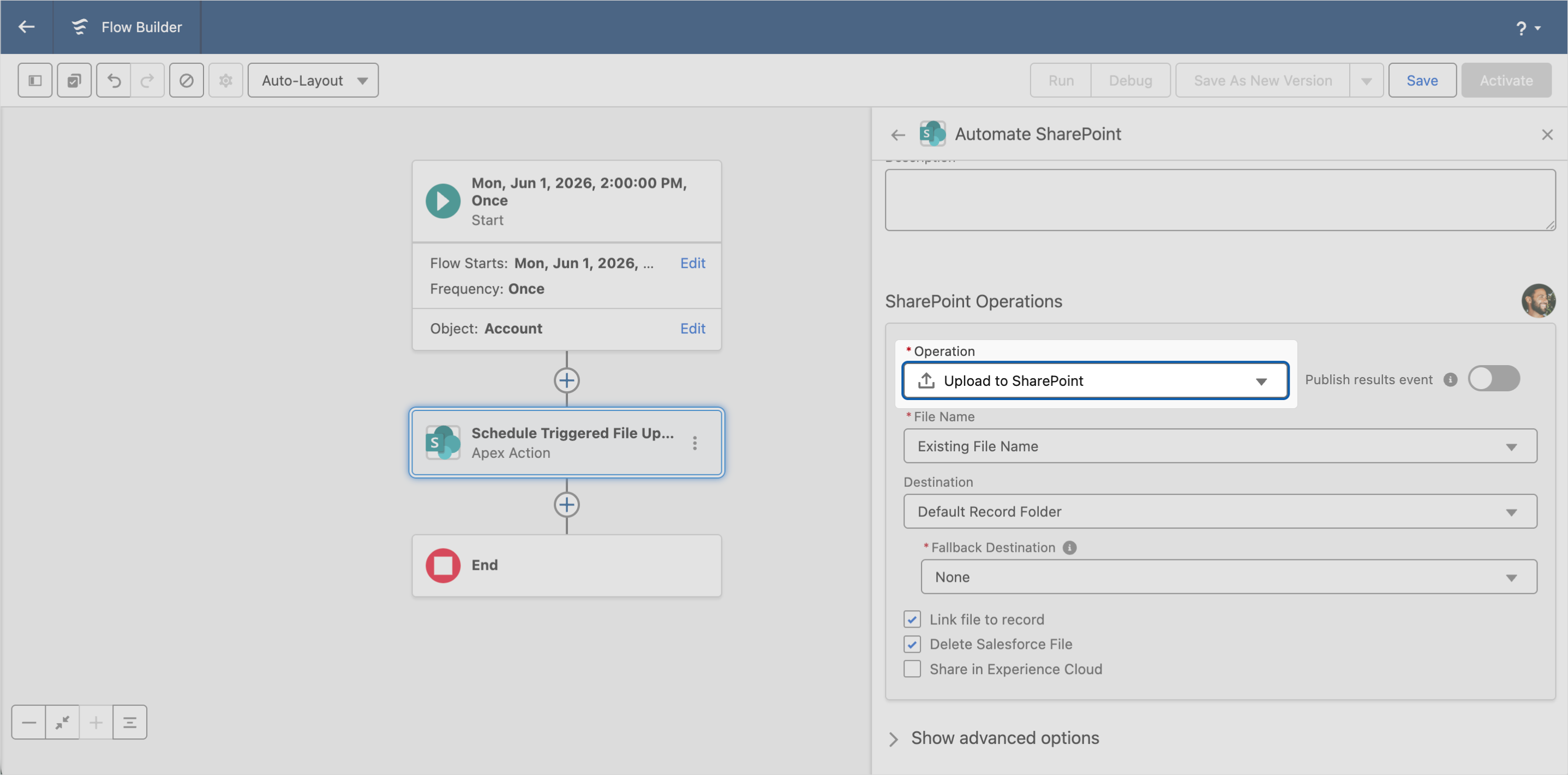
Task: Open the Operation dropdown showing Upload to SharePoint
Action: [x=1095, y=381]
